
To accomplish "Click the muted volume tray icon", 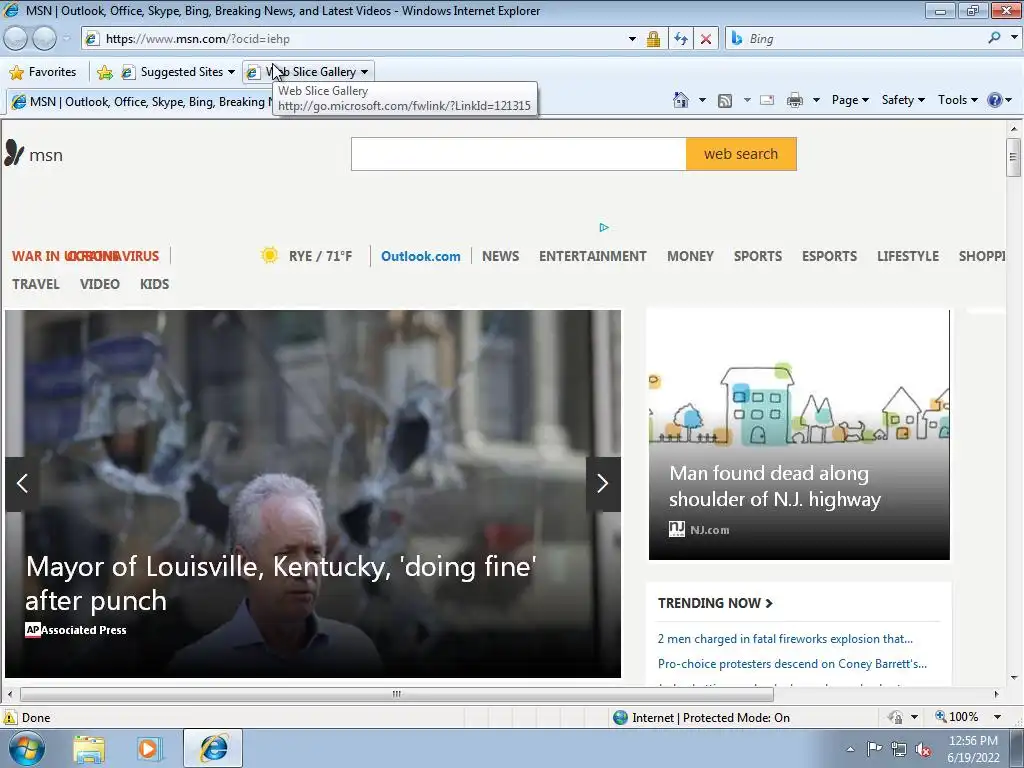I will 923,750.
